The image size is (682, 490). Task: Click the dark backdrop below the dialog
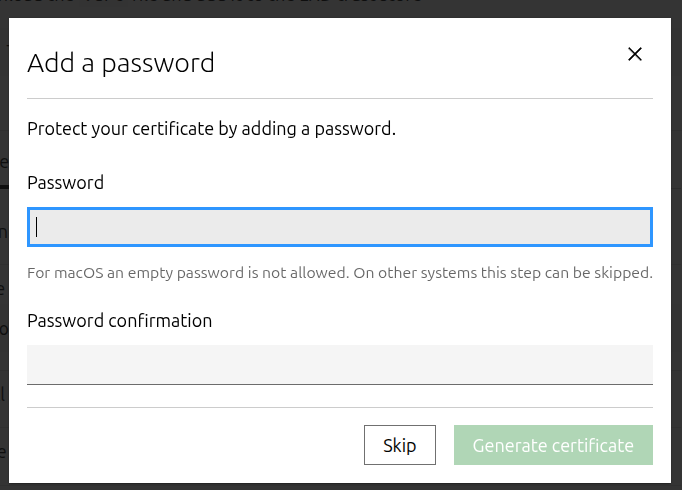point(340,486)
